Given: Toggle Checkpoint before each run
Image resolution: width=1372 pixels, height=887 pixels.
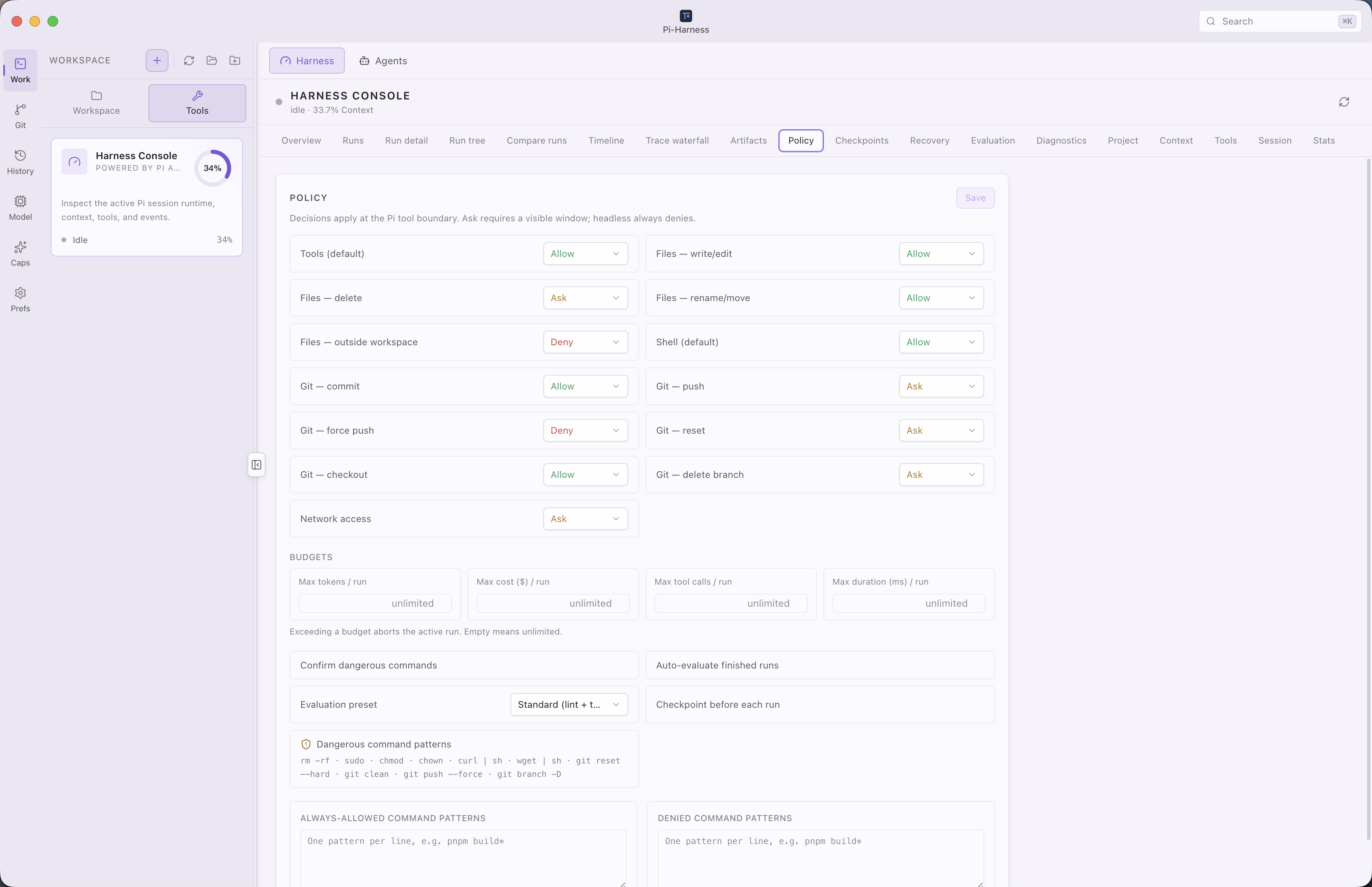Looking at the screenshot, I should point(819,705).
